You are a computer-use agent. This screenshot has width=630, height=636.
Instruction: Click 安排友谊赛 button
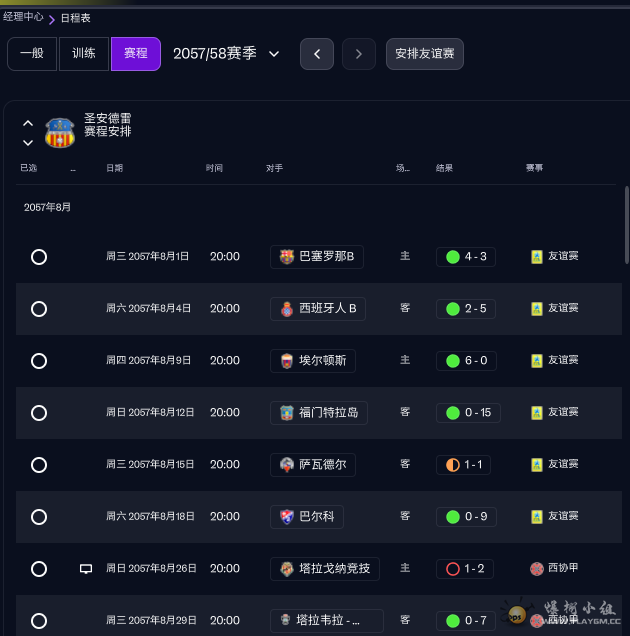[425, 54]
